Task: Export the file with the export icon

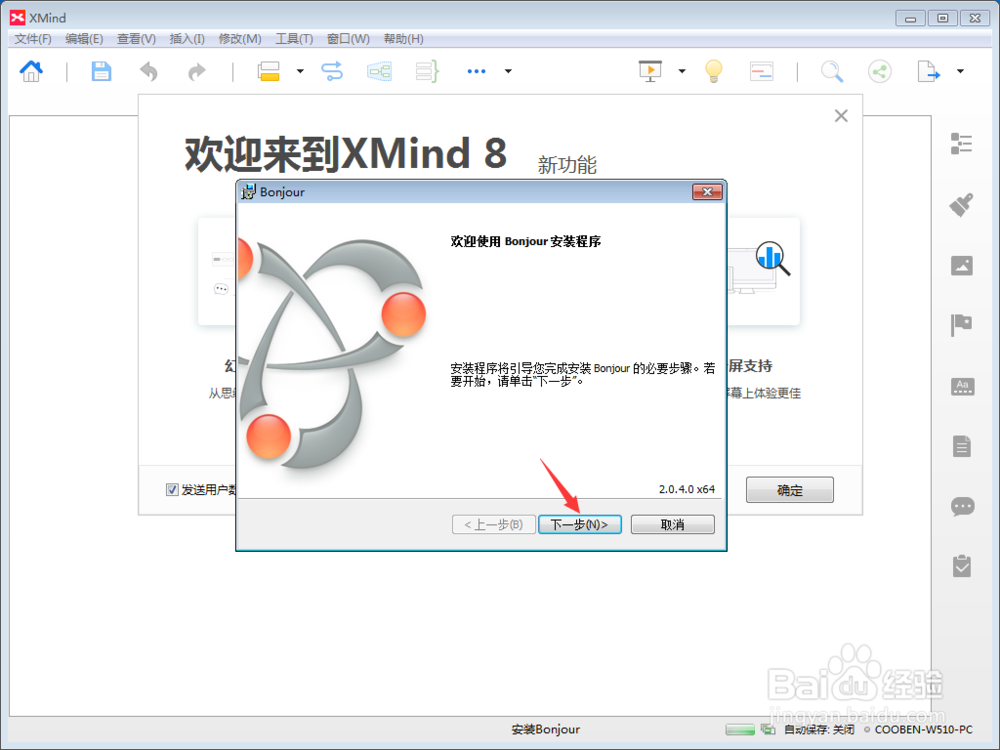Action: [928, 71]
